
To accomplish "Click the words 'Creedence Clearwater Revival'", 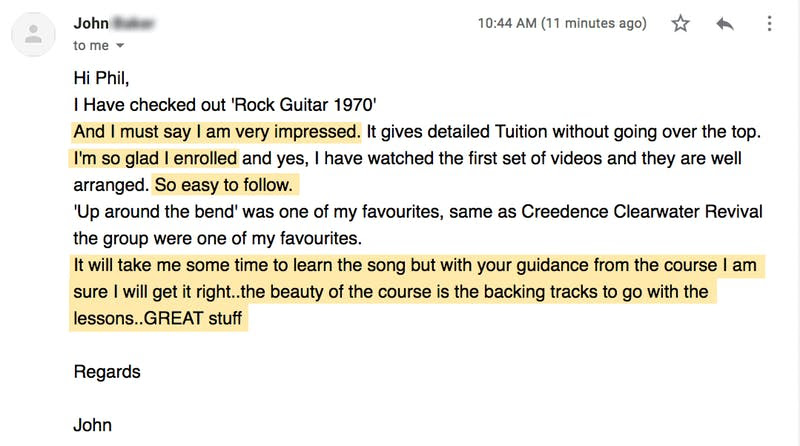I will click(641, 211).
